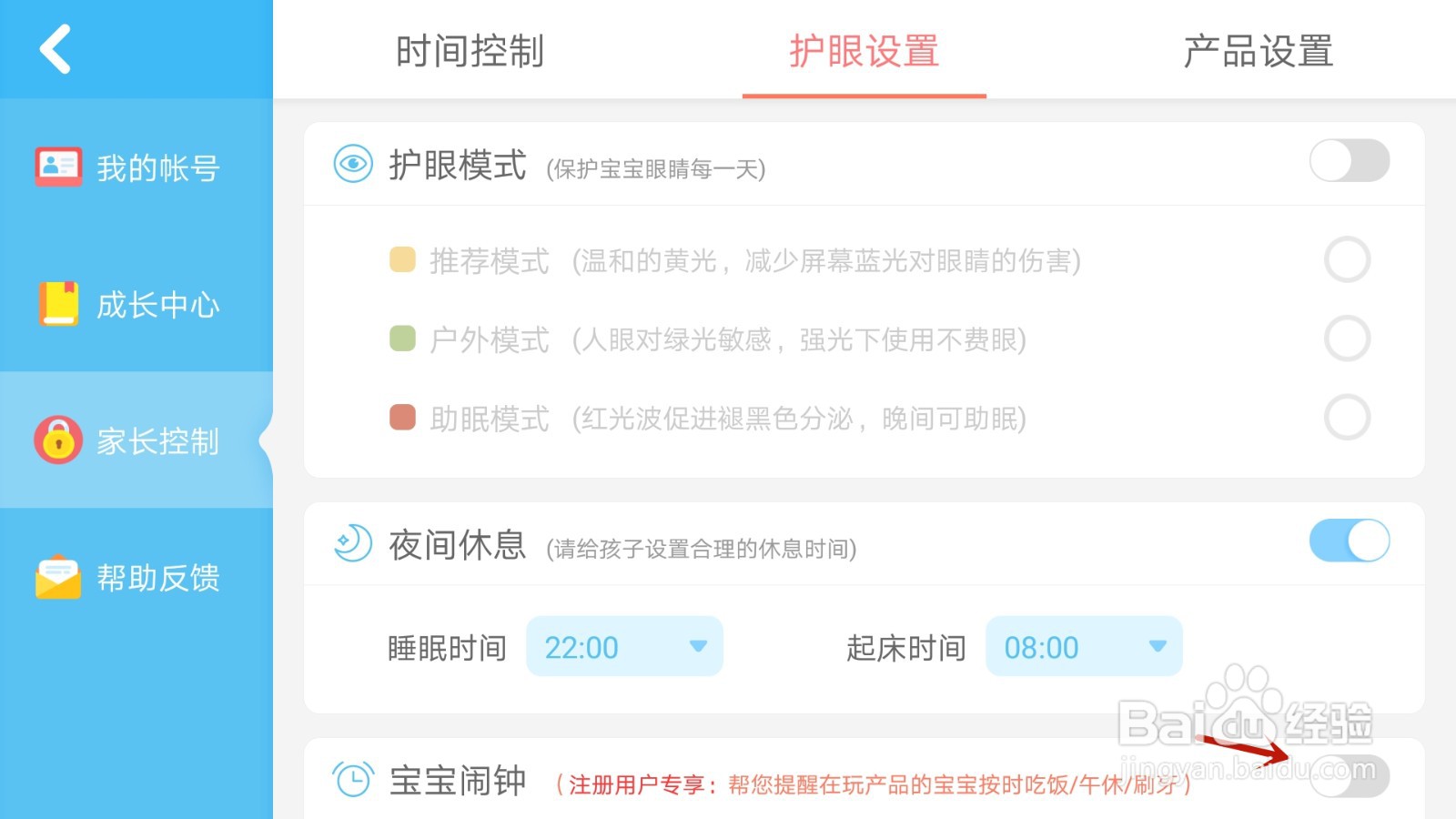Click the back arrow at top left
This screenshot has width=1456, height=819.
55,47
